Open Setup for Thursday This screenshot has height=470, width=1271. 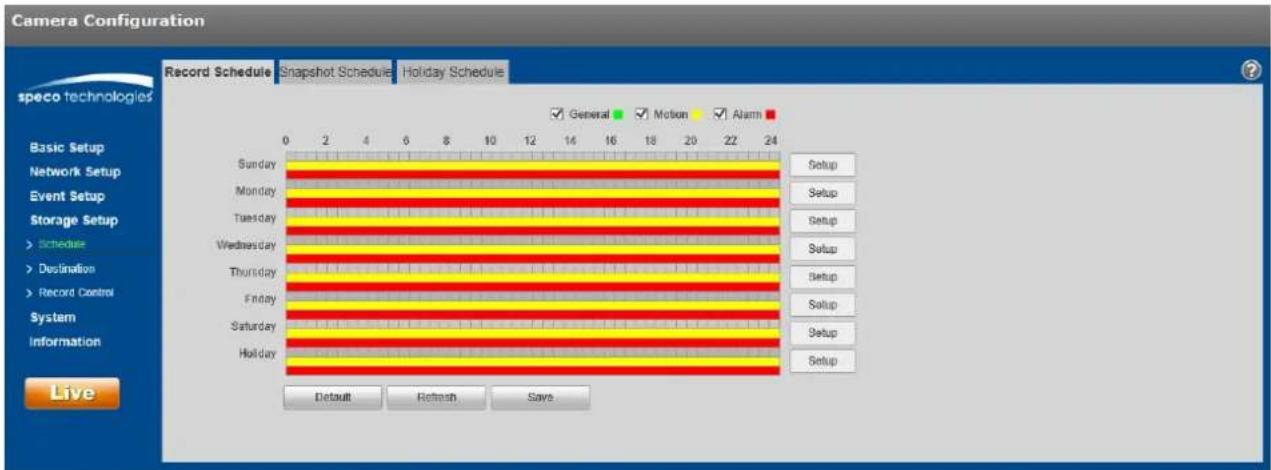822,276
